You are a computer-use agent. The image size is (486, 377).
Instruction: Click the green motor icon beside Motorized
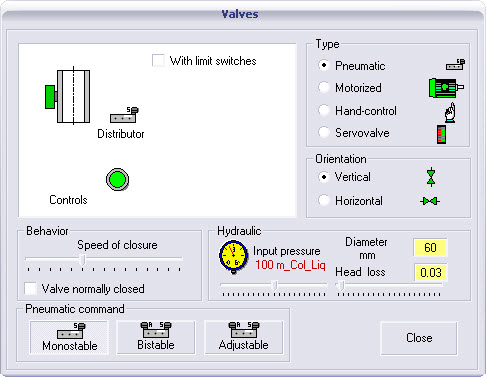click(x=446, y=88)
